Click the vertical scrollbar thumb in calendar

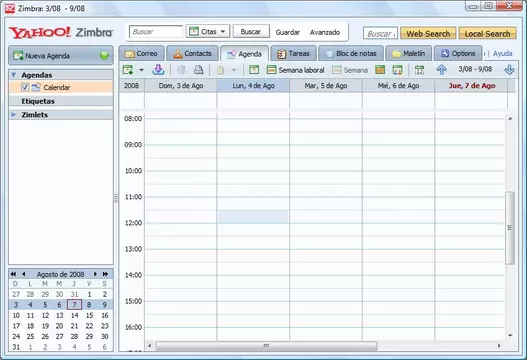(510, 228)
